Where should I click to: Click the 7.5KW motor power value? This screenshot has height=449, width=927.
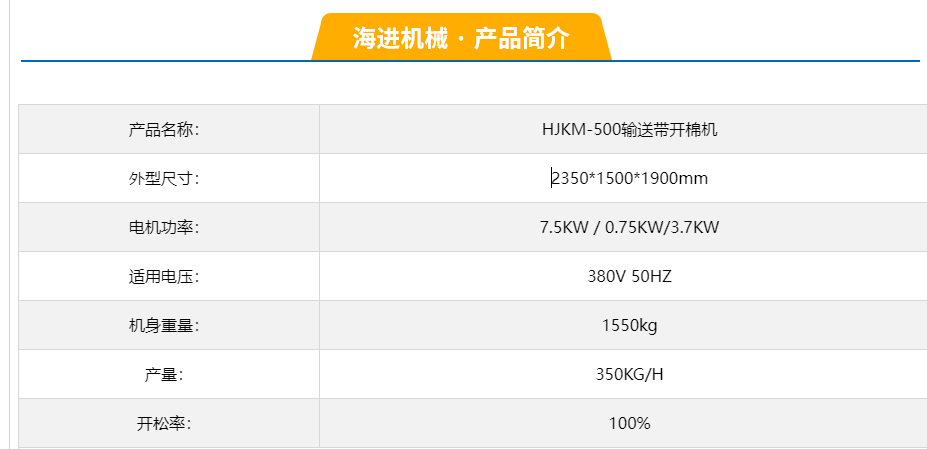coord(564,227)
